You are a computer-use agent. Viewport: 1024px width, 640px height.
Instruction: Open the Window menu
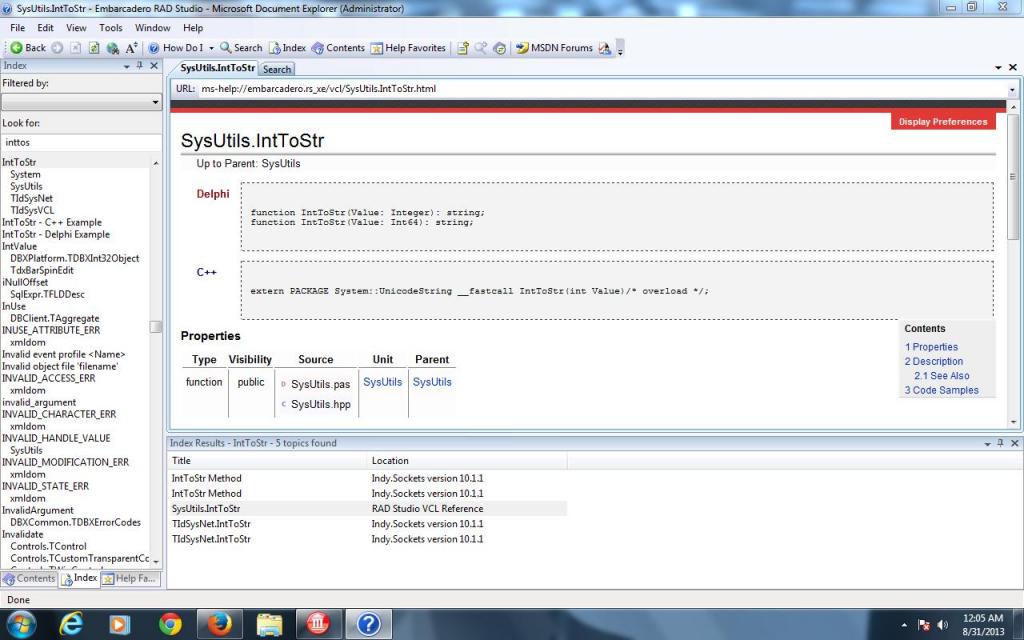153,27
